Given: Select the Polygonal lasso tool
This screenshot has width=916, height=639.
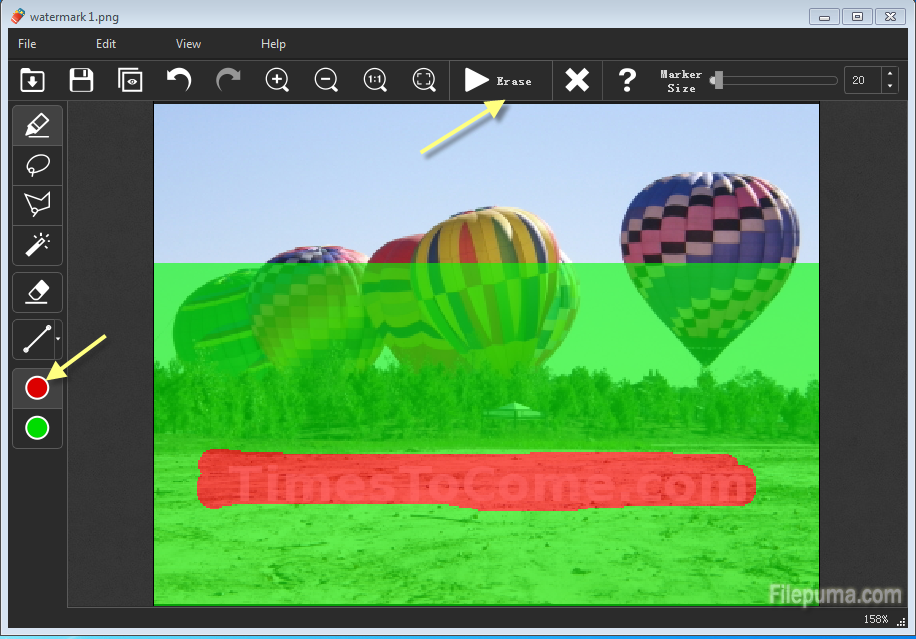Looking at the screenshot, I should pos(37,205).
